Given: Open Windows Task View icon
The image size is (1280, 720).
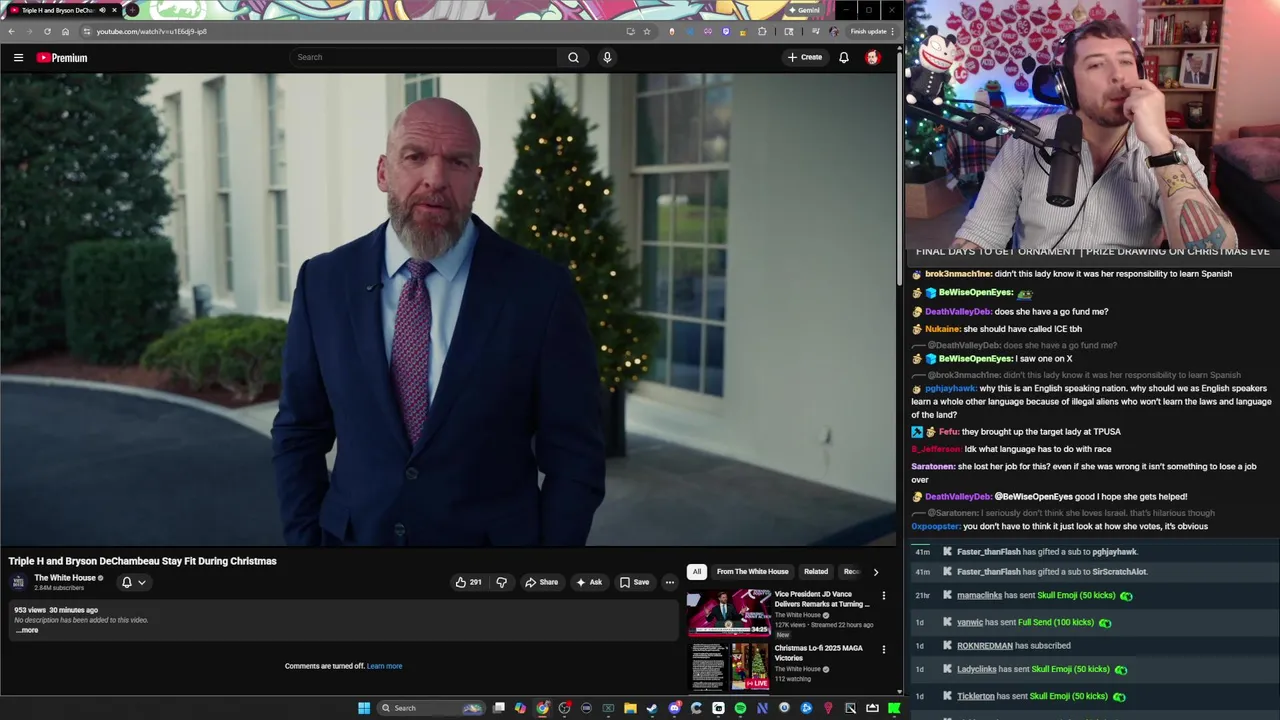Looking at the screenshot, I should pyautogui.click(x=499, y=708).
